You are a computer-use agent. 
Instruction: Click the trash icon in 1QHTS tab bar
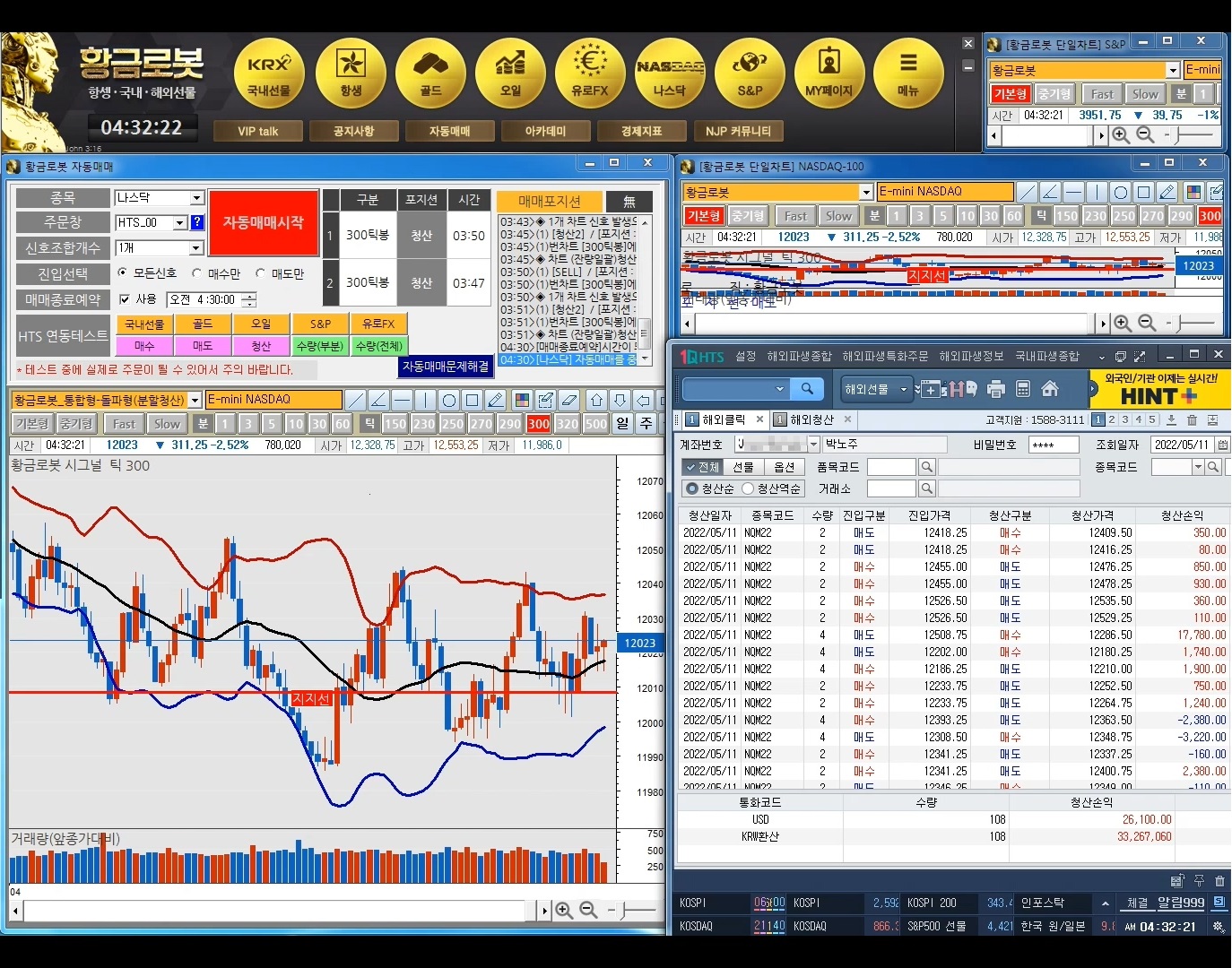[x=1192, y=419]
